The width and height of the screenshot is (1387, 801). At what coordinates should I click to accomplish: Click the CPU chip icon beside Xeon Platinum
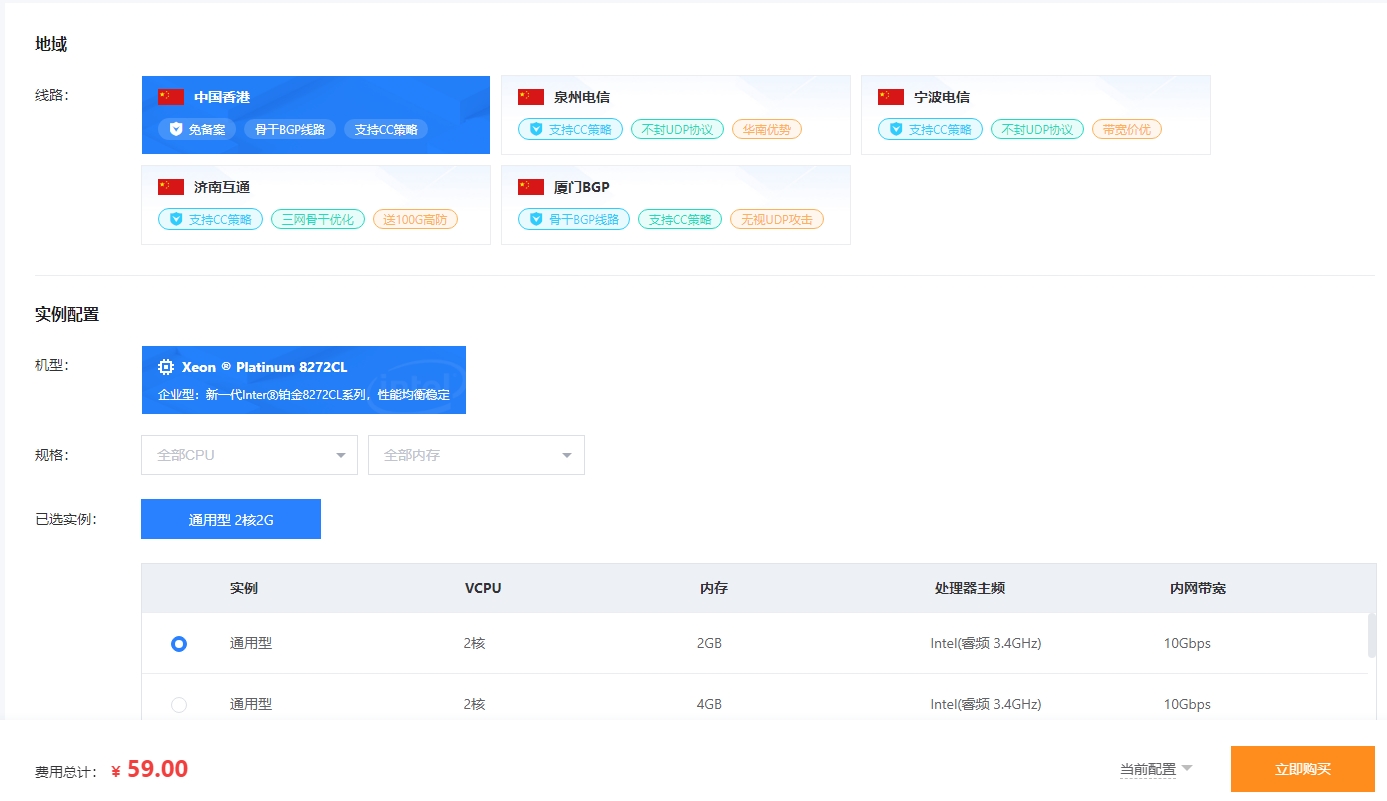167,367
